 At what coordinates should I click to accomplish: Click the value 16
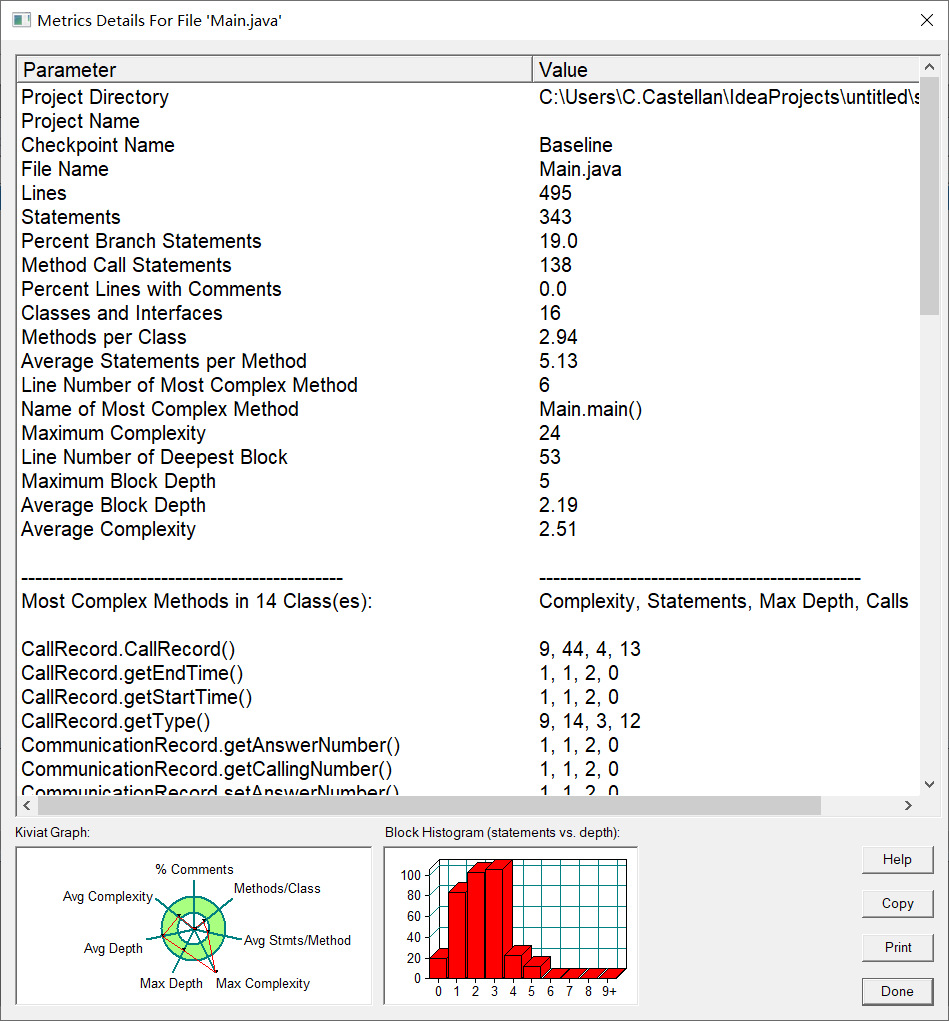[550, 313]
